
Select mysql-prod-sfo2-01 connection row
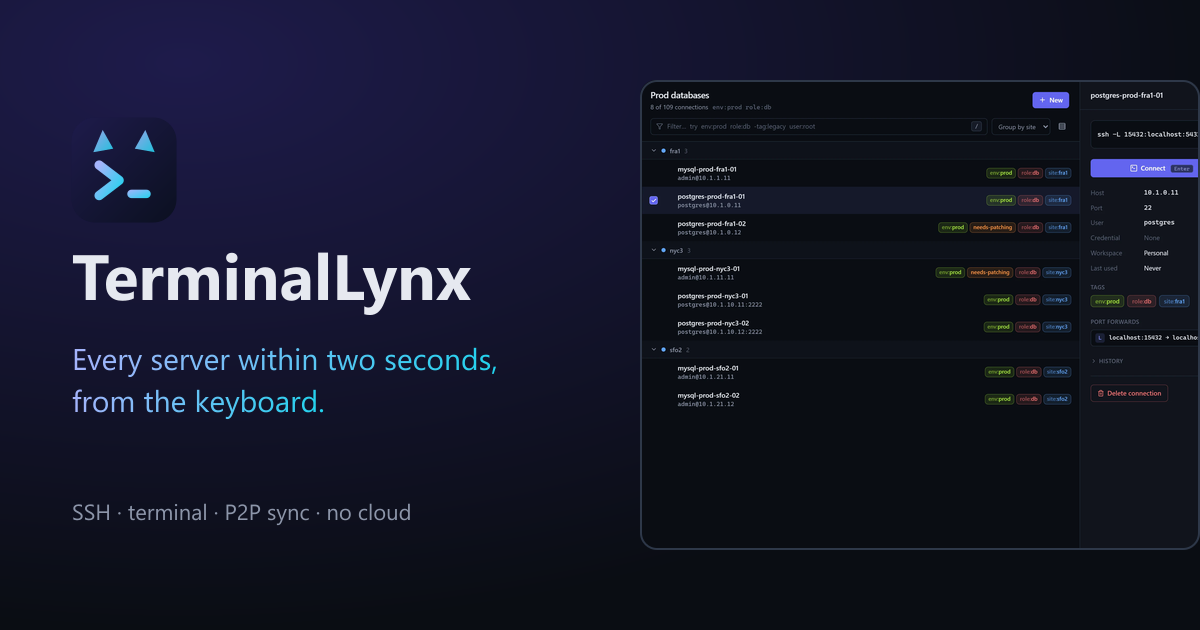[x=860, y=372]
